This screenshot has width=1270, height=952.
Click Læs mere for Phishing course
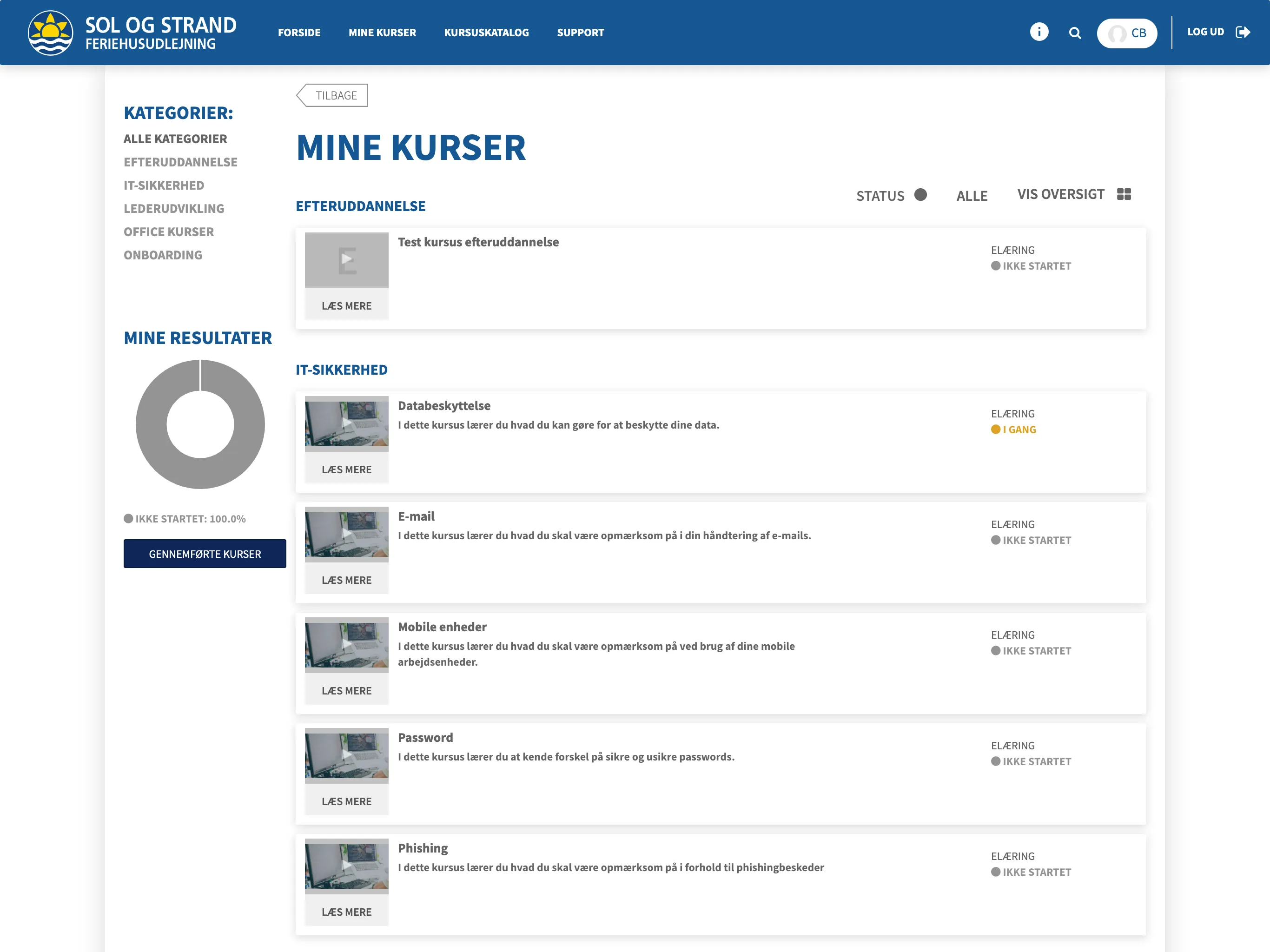point(346,912)
